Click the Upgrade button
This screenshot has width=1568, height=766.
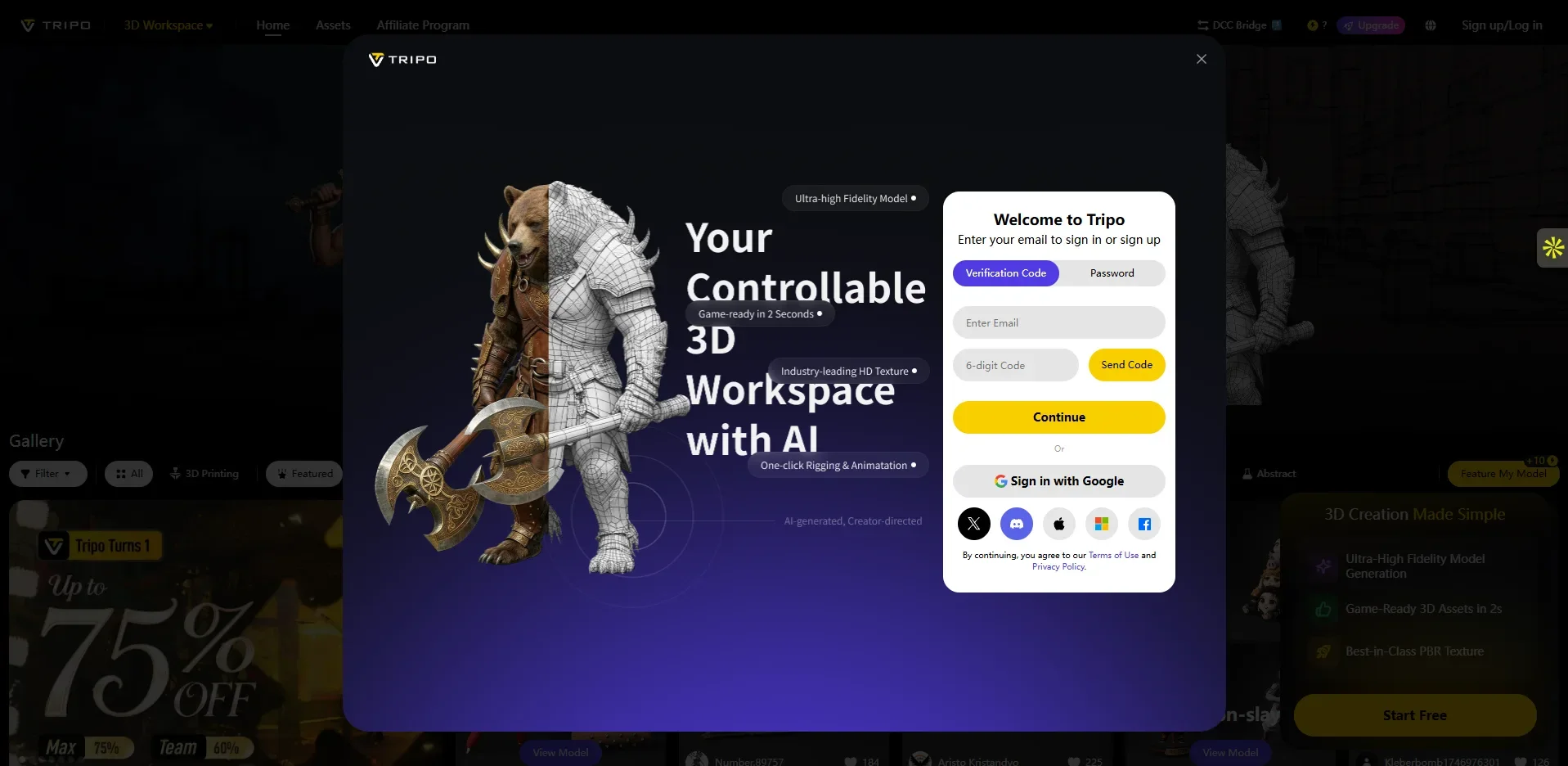pos(1371,25)
